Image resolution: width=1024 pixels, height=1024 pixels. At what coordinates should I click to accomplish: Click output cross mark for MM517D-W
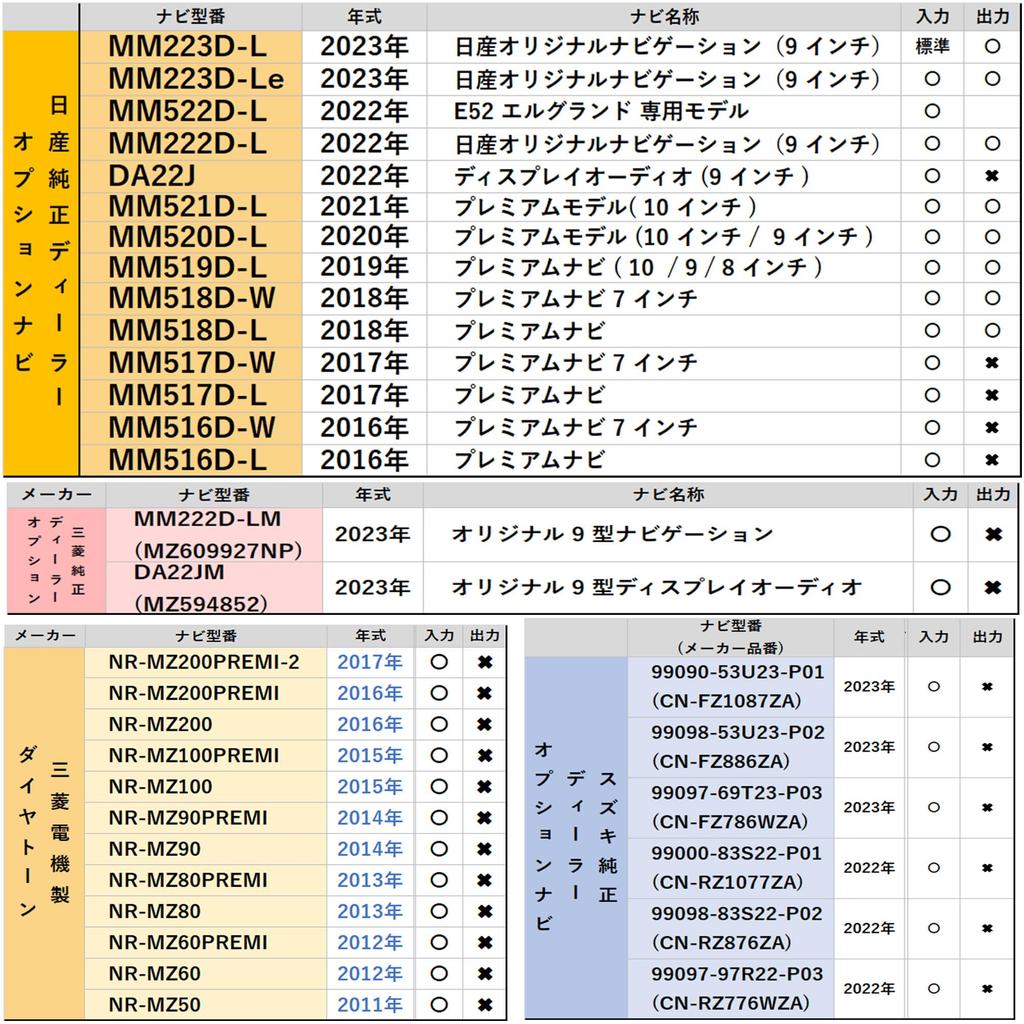tap(992, 363)
